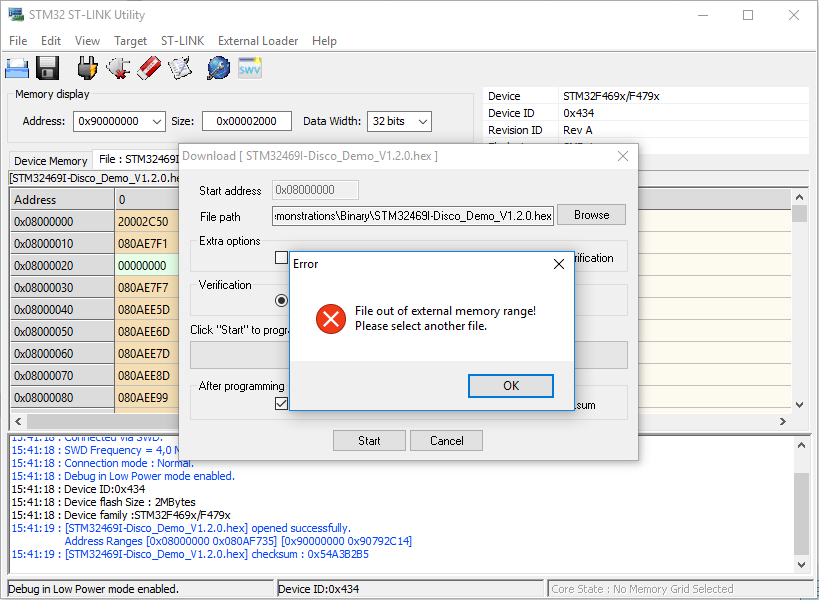The width and height of the screenshot is (819, 600).
Task: Open the ST-LINK menu
Action: pyautogui.click(x=182, y=41)
